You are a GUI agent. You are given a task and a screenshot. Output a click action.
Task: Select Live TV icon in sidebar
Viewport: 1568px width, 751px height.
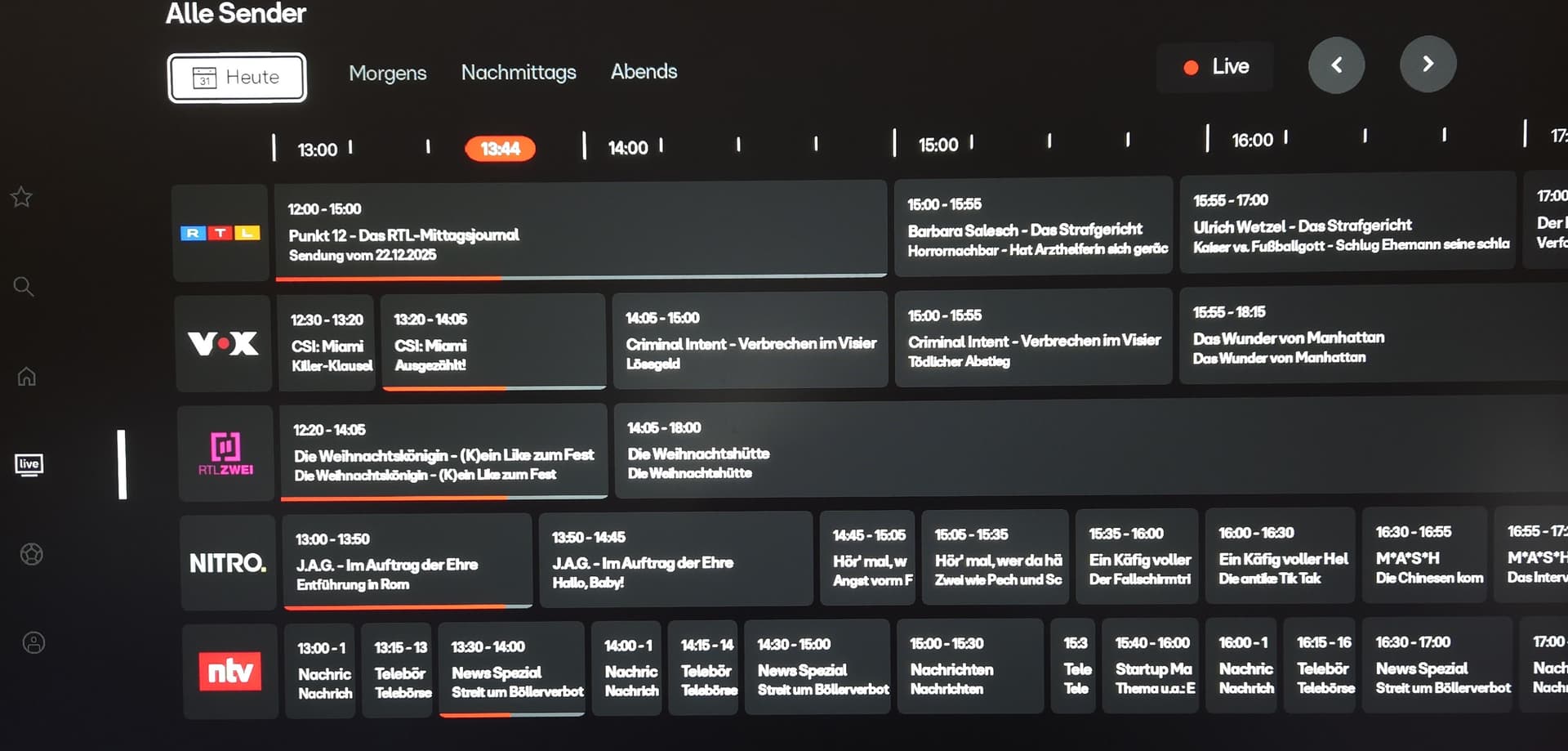[x=29, y=465]
